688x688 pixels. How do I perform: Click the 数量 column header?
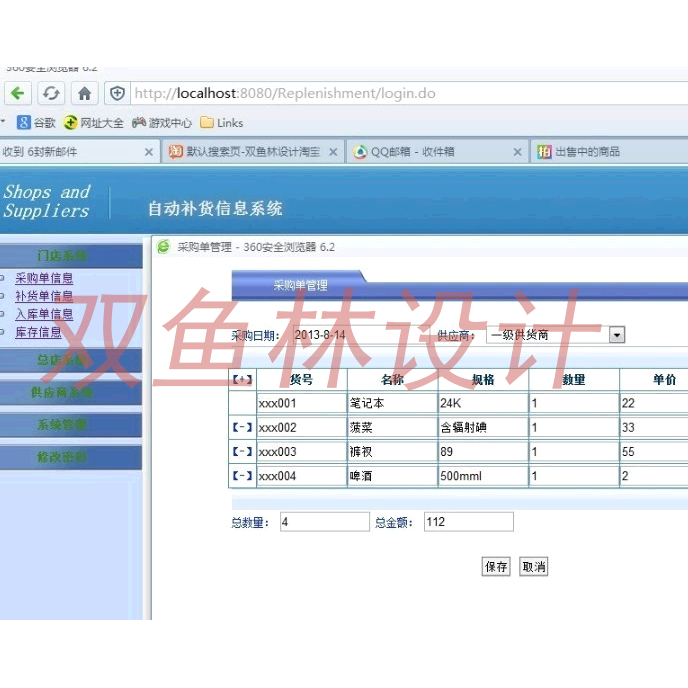click(574, 380)
